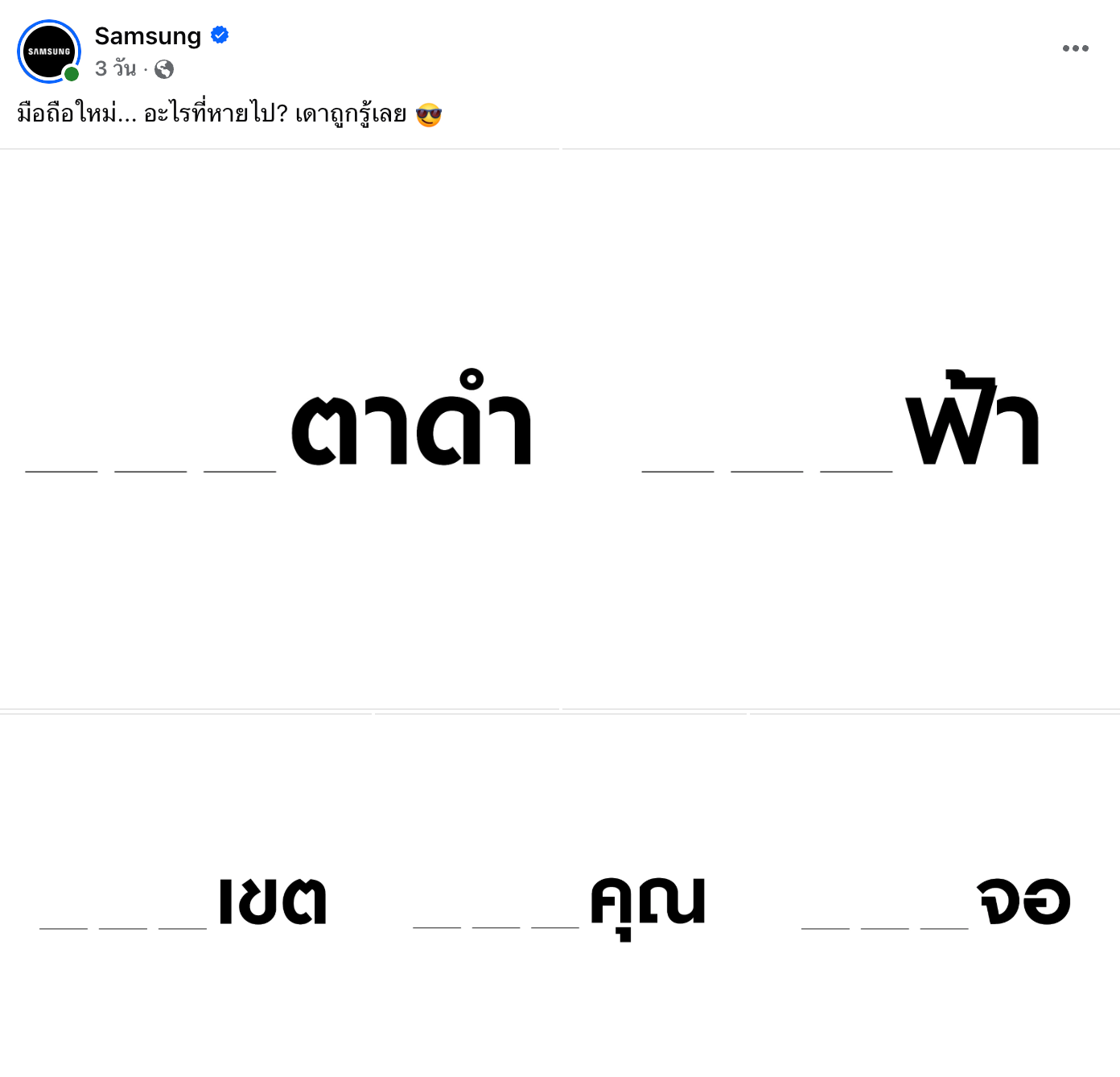The height and width of the screenshot is (1077, 1120).
Task: Open Samsung's round profile picture
Action: pos(49,52)
